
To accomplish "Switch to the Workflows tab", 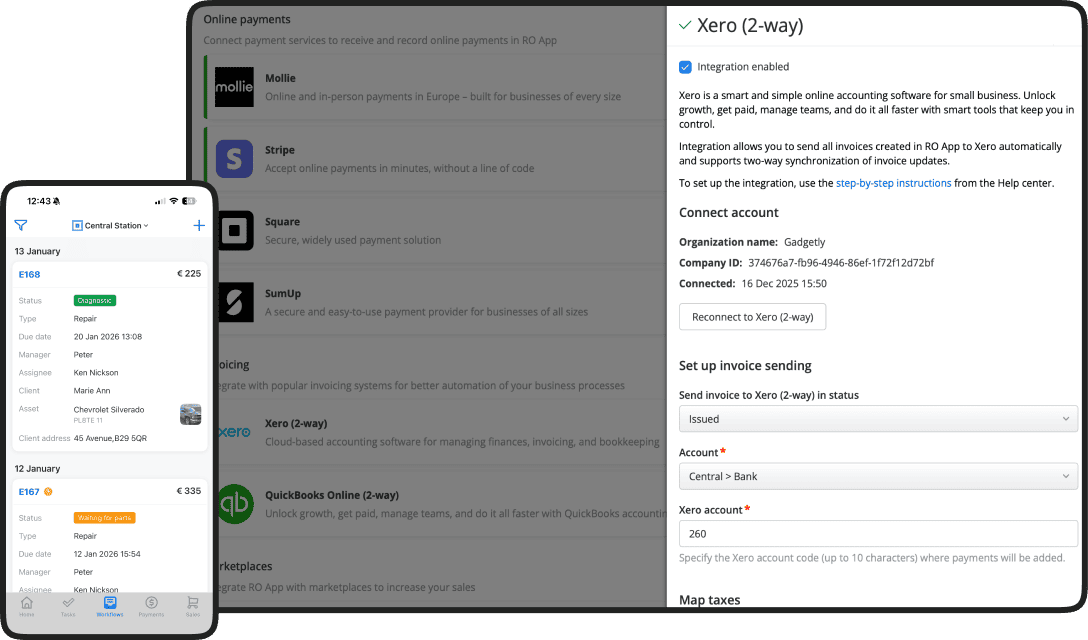I will tap(110, 605).
